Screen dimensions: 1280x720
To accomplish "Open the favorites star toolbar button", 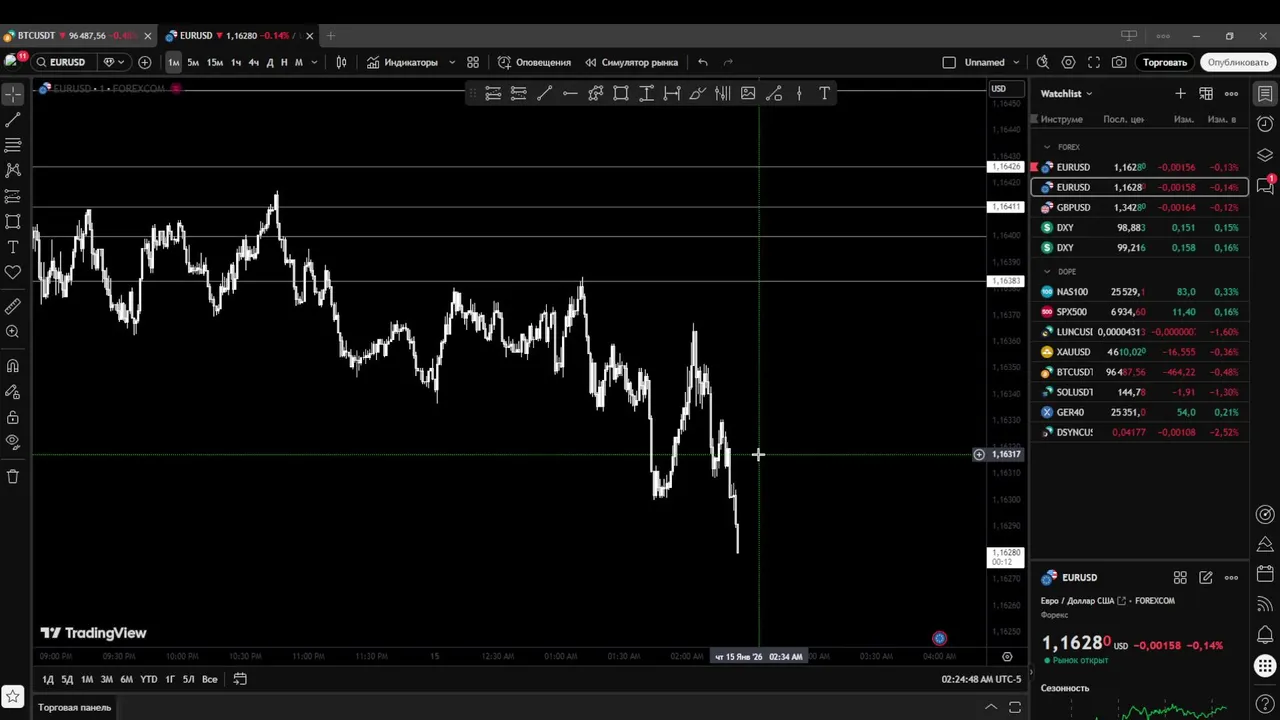I will 13,696.
